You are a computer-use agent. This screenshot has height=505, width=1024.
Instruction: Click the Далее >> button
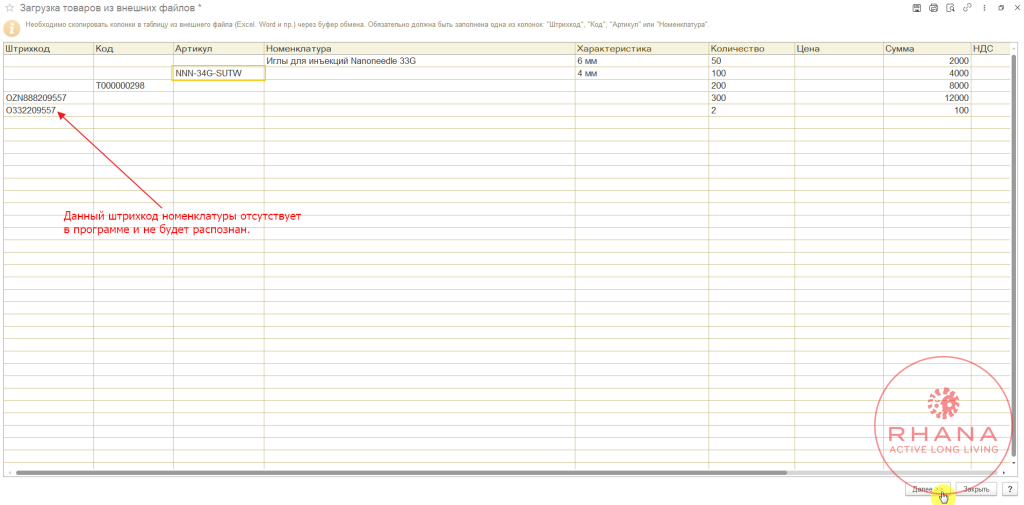pos(928,489)
